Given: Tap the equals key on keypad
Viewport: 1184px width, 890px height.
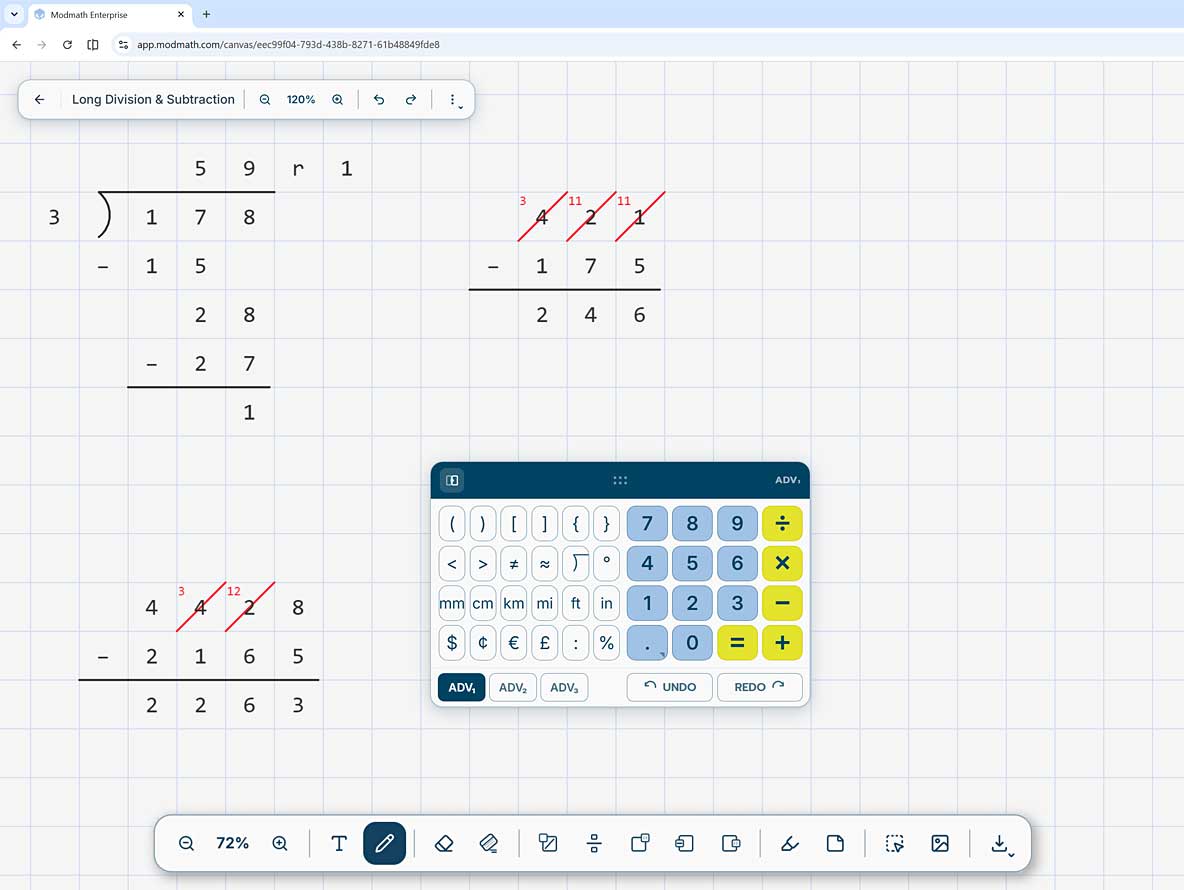Looking at the screenshot, I should pyautogui.click(x=737, y=642).
